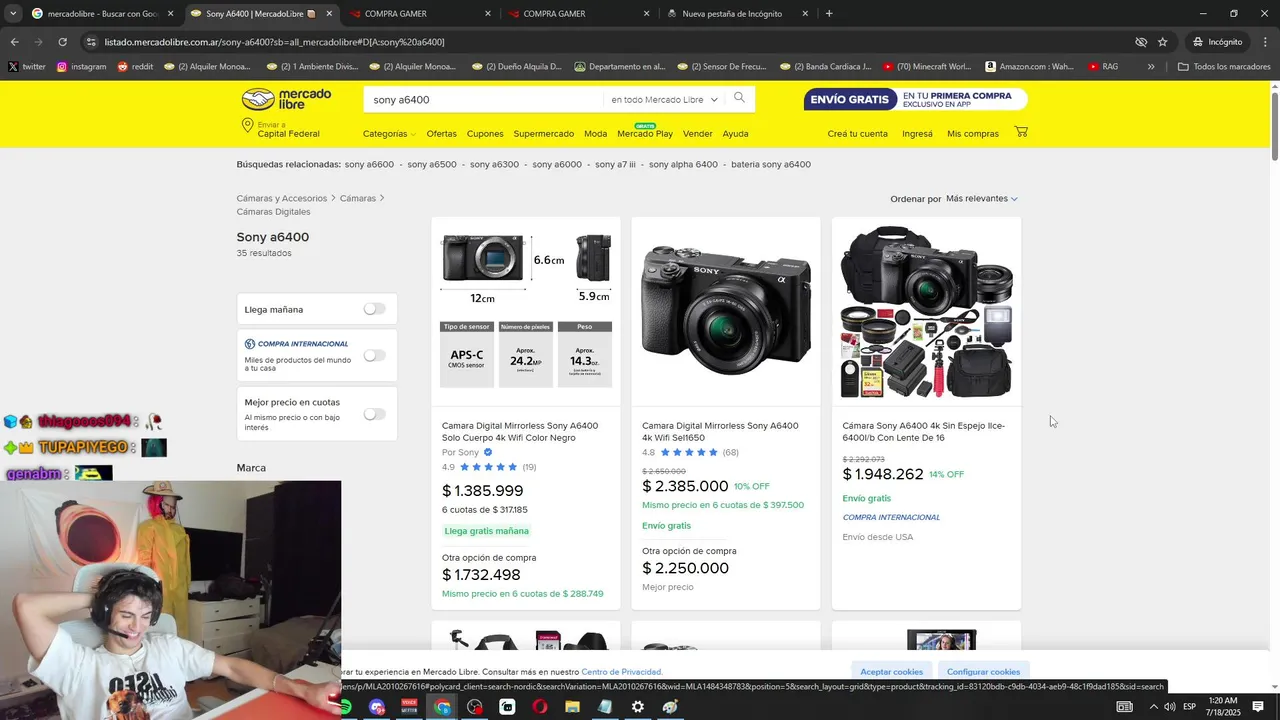Click the sony a6400 search field
This screenshot has width=1280, height=720.
(x=485, y=100)
